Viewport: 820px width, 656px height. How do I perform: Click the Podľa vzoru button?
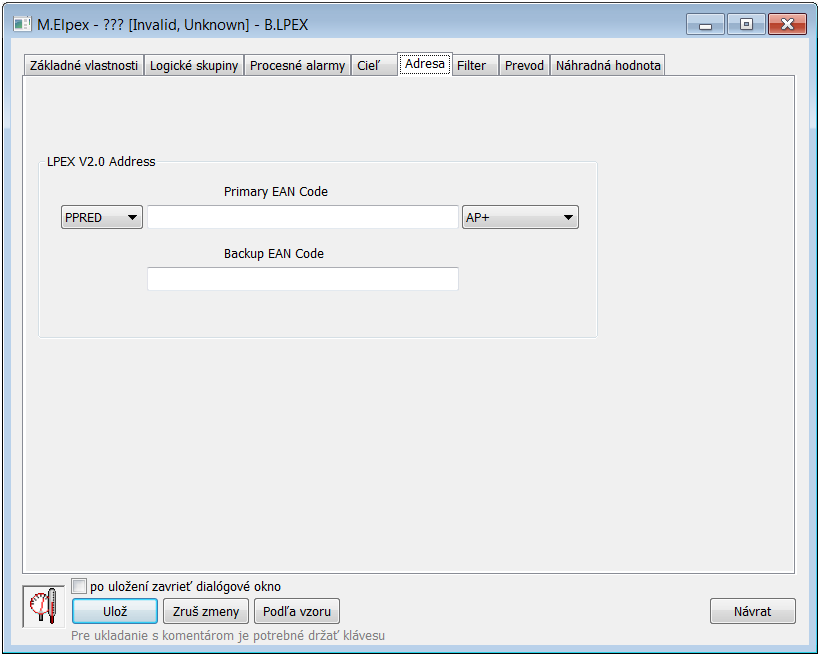coord(297,611)
